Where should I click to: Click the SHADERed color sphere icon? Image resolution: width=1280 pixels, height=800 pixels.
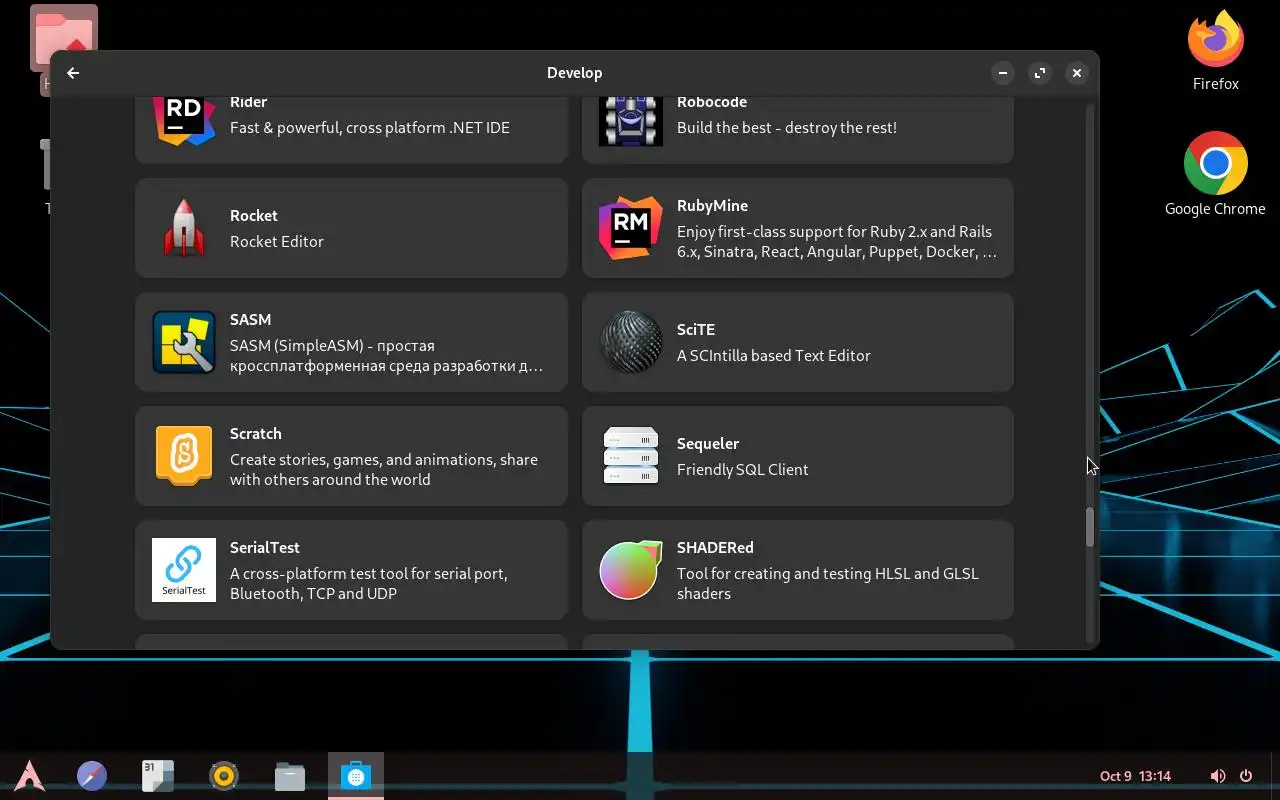click(x=631, y=570)
